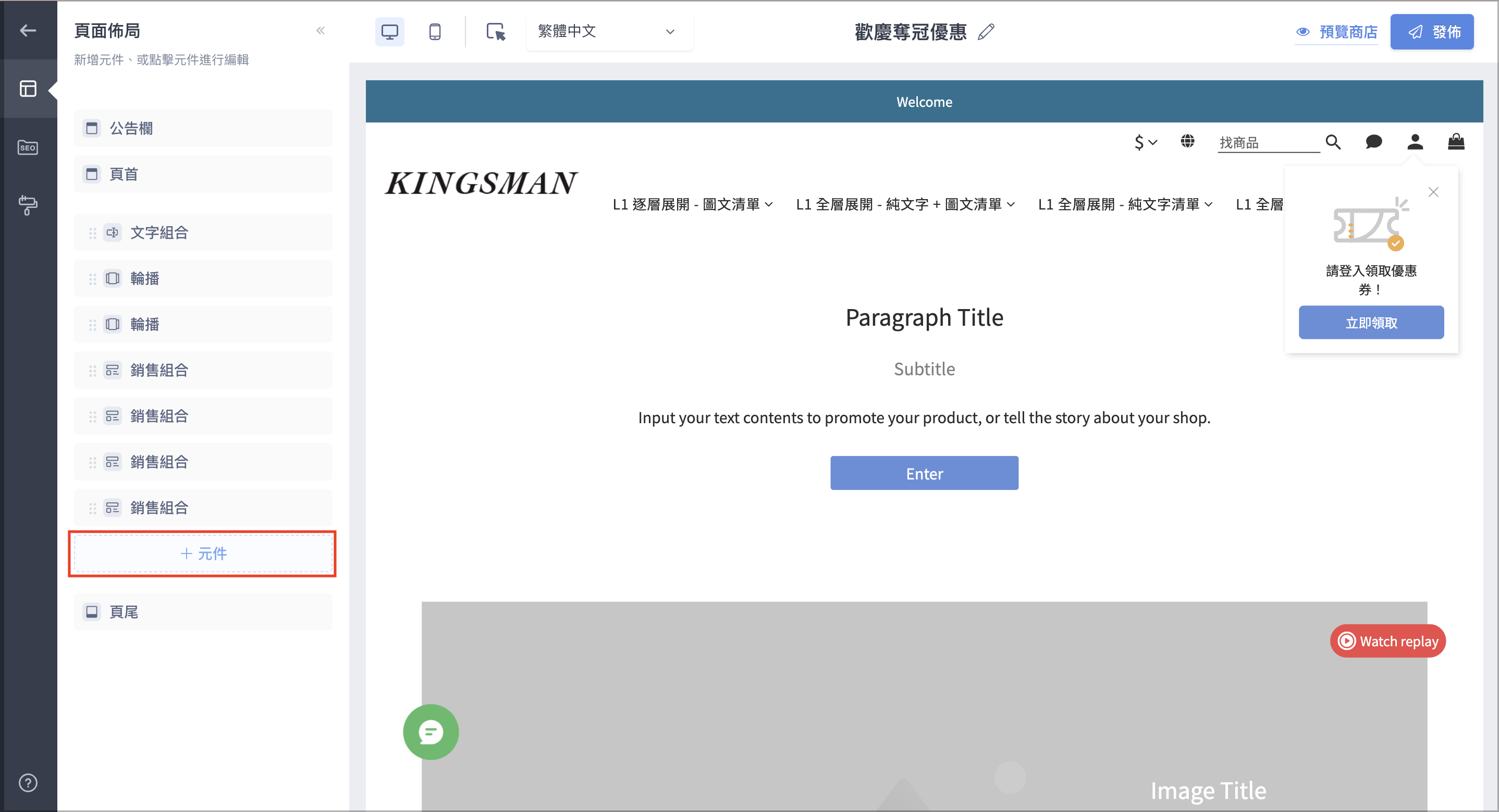Click the + 元件 add component button
This screenshot has height=812, width=1499.
tap(203, 553)
